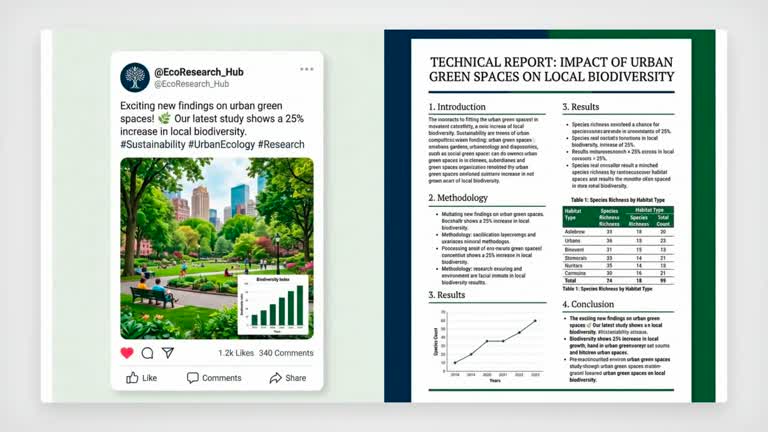Open the speech bubble comment icon
The height and width of the screenshot is (432, 768).
[x=147, y=353]
